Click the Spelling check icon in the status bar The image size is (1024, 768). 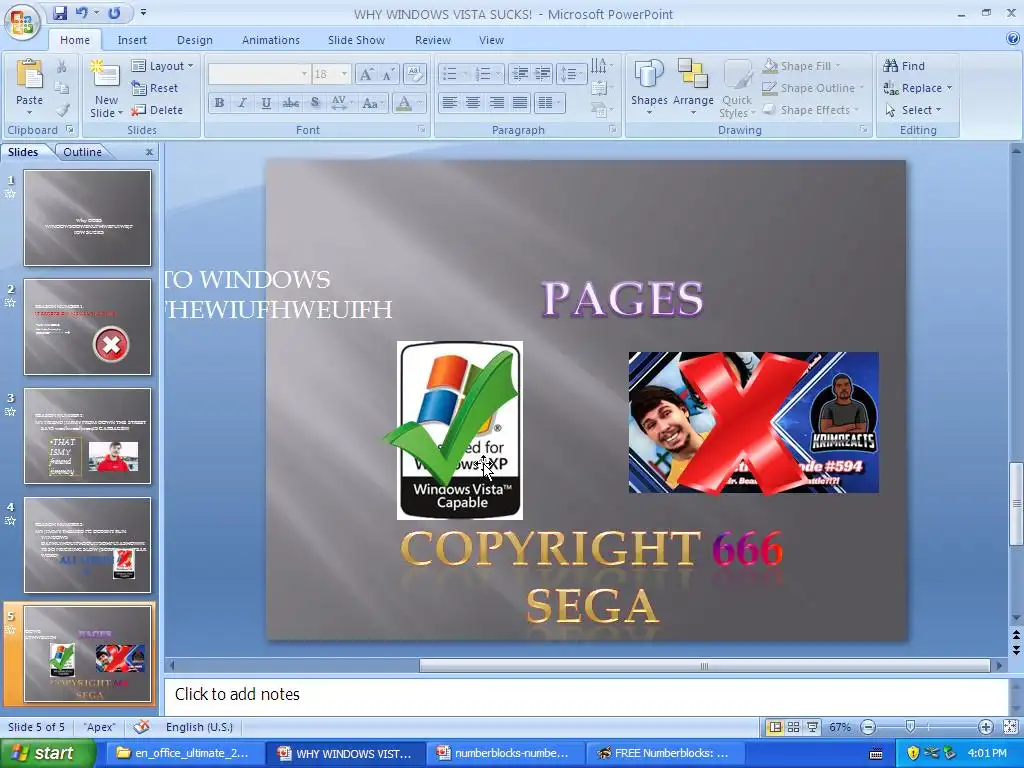tap(141, 727)
